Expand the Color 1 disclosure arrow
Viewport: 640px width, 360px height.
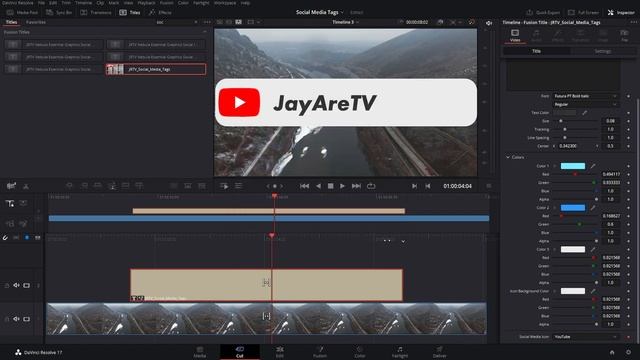click(555, 166)
